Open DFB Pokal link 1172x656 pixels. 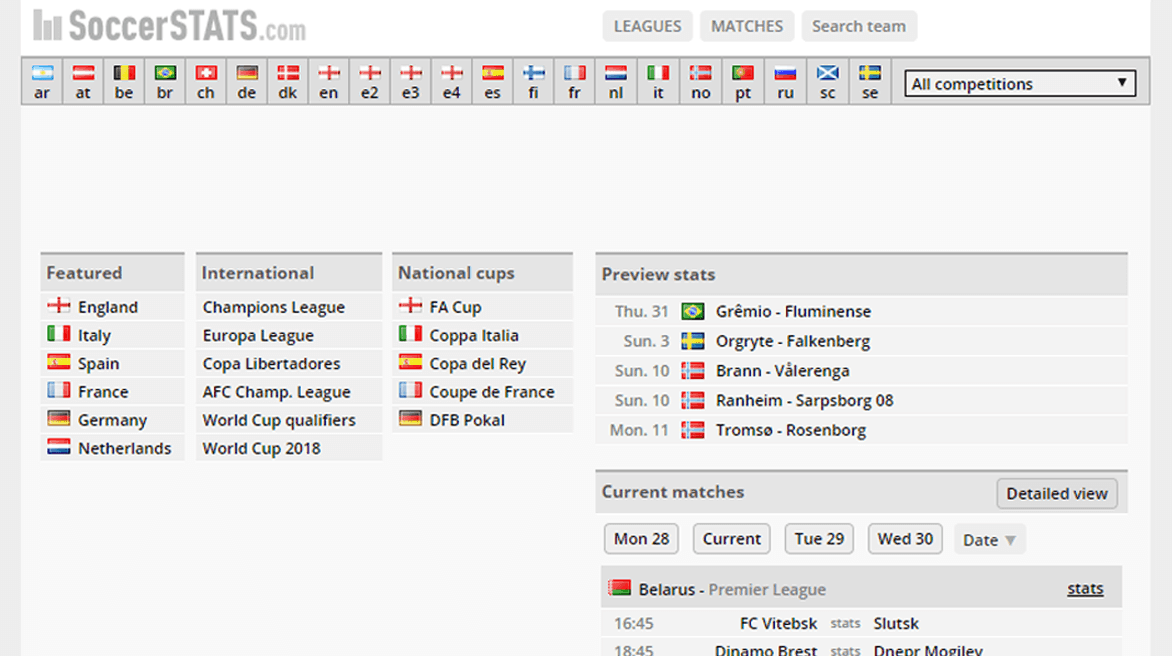pyautogui.click(x=467, y=420)
